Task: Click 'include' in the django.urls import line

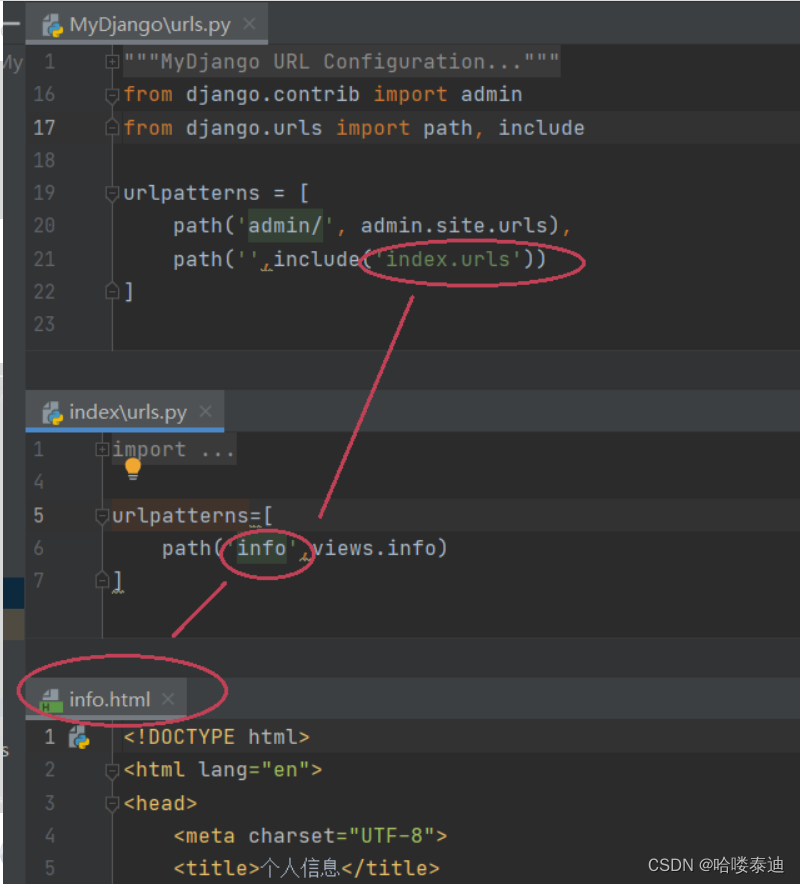Action: (x=541, y=128)
